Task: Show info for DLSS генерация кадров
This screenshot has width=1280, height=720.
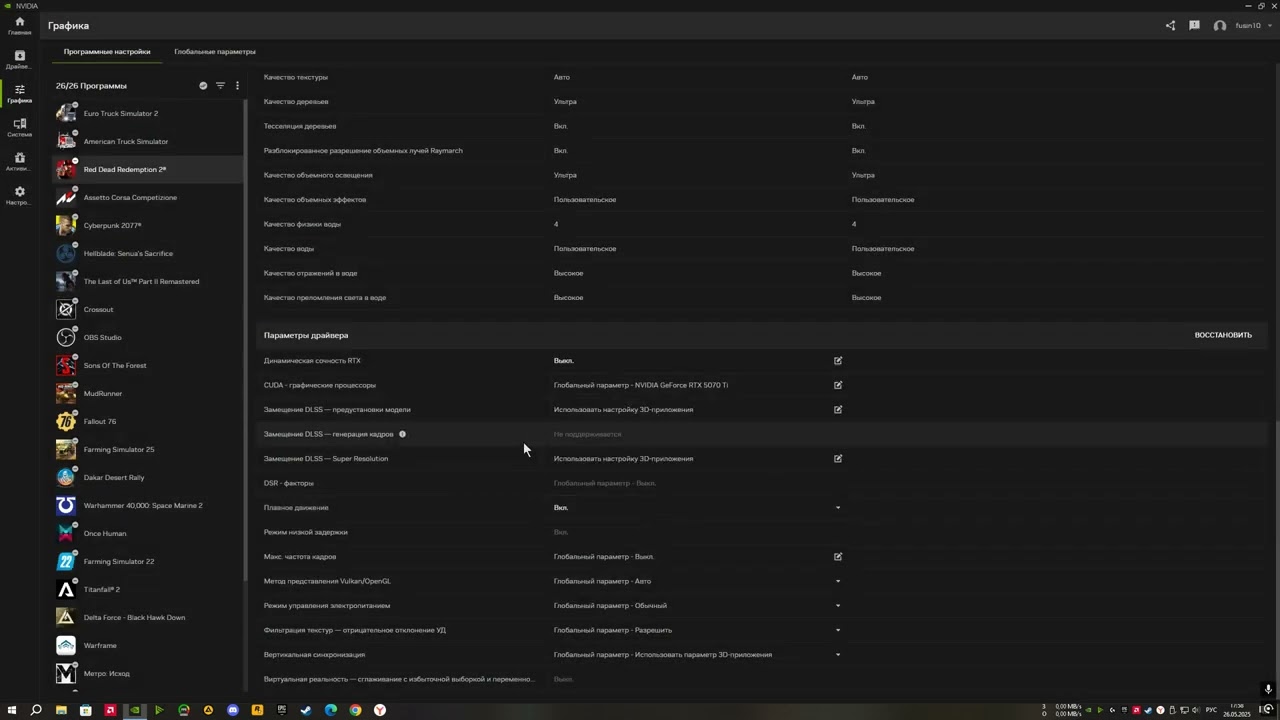Action: pyautogui.click(x=402, y=434)
